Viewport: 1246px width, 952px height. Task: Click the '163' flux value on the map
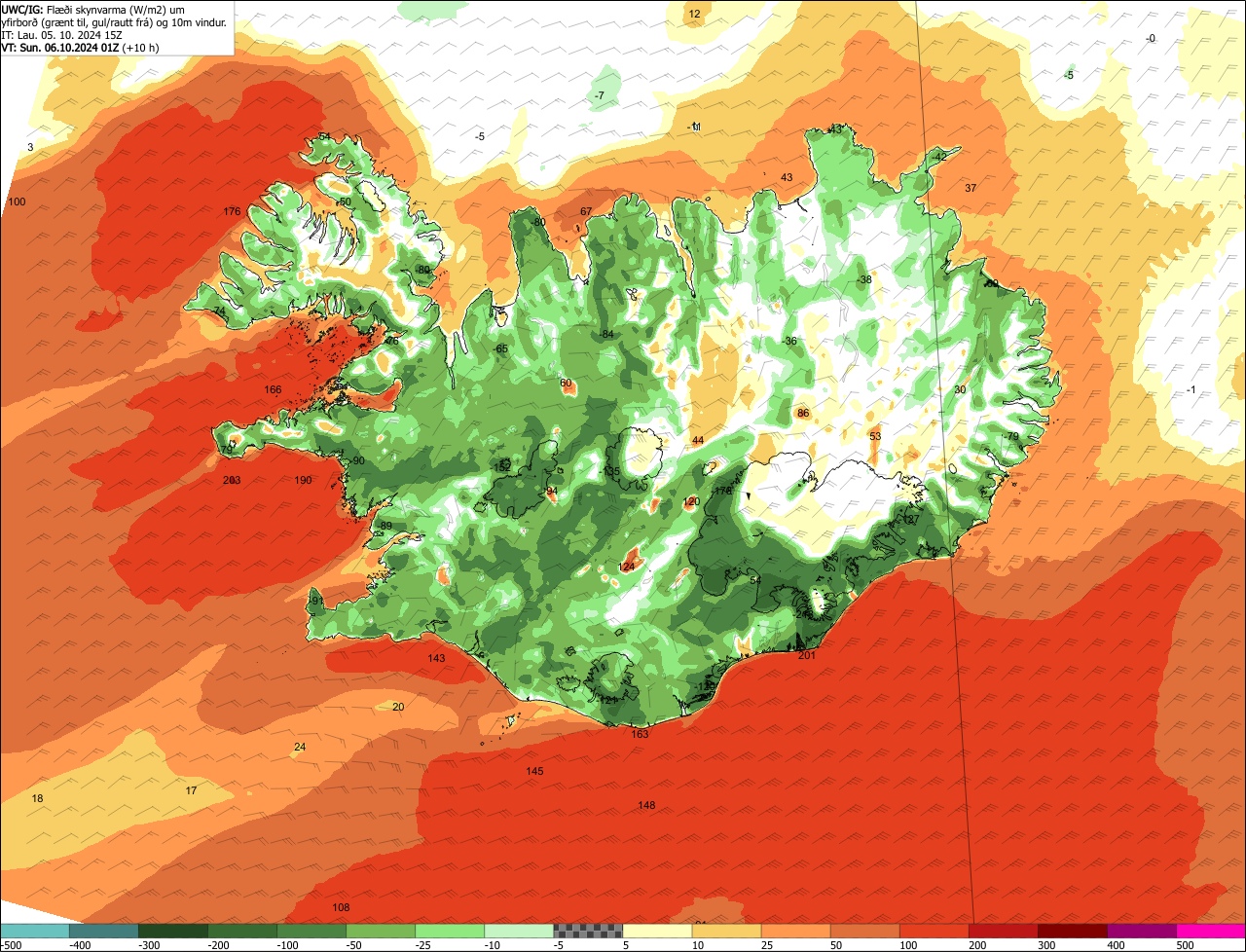click(640, 734)
